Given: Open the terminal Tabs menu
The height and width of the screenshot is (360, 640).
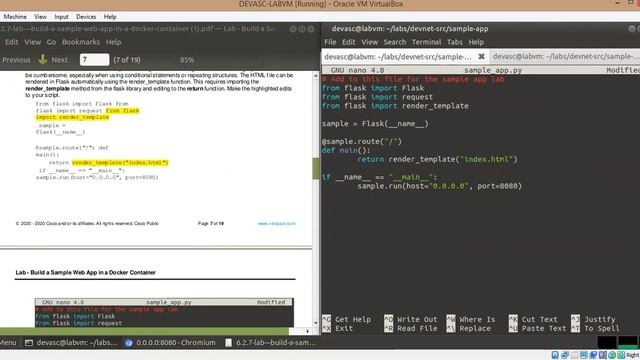Looking at the screenshot, I should pos(454,42).
